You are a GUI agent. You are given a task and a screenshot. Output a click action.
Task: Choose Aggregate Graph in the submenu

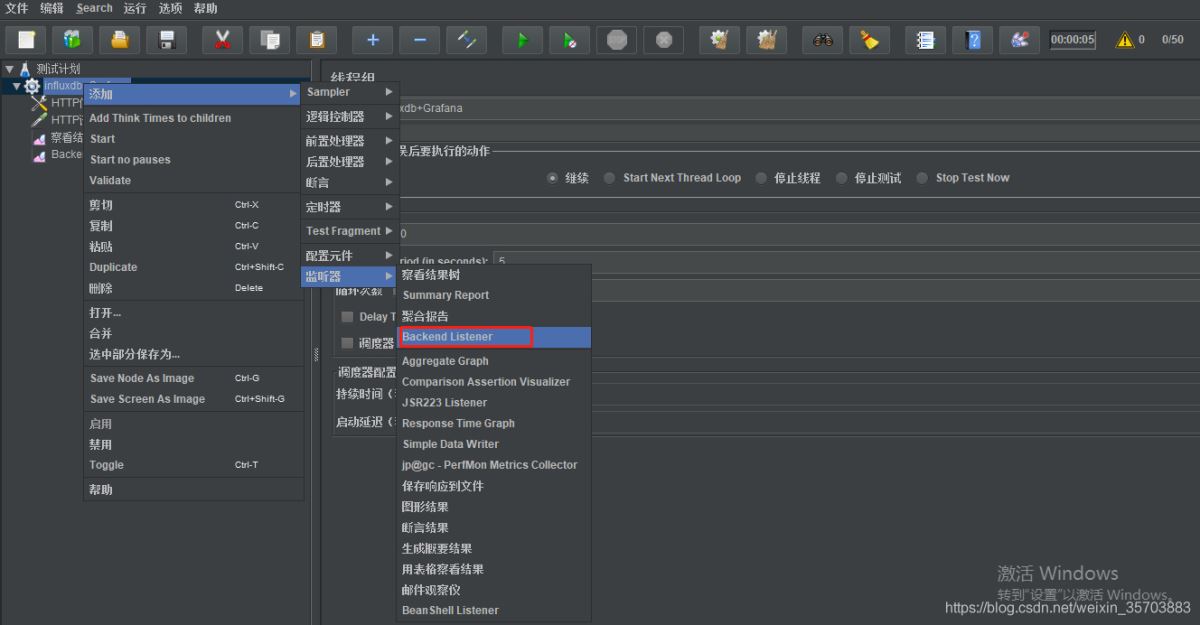click(445, 361)
